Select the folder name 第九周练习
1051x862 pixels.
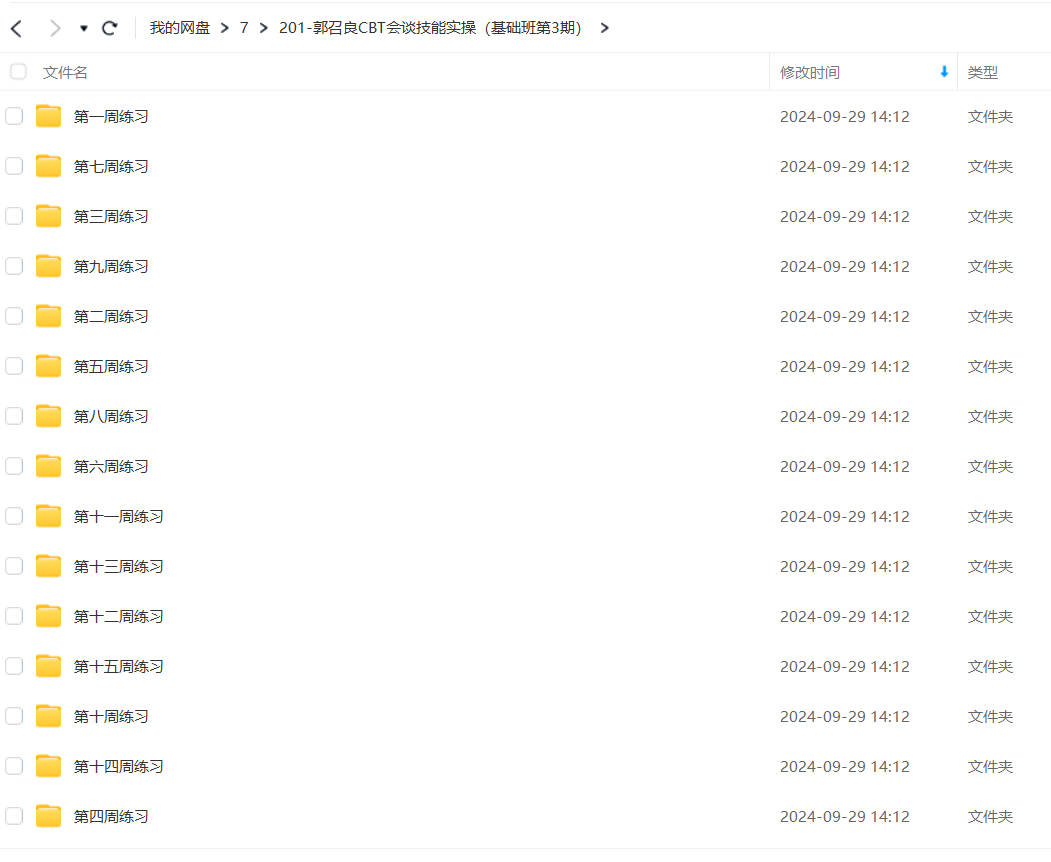coord(111,266)
